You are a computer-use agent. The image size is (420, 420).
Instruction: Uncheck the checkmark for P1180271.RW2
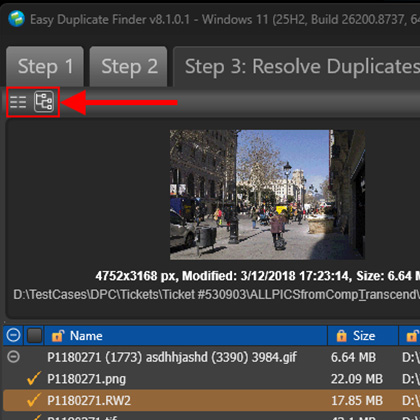pos(34,400)
